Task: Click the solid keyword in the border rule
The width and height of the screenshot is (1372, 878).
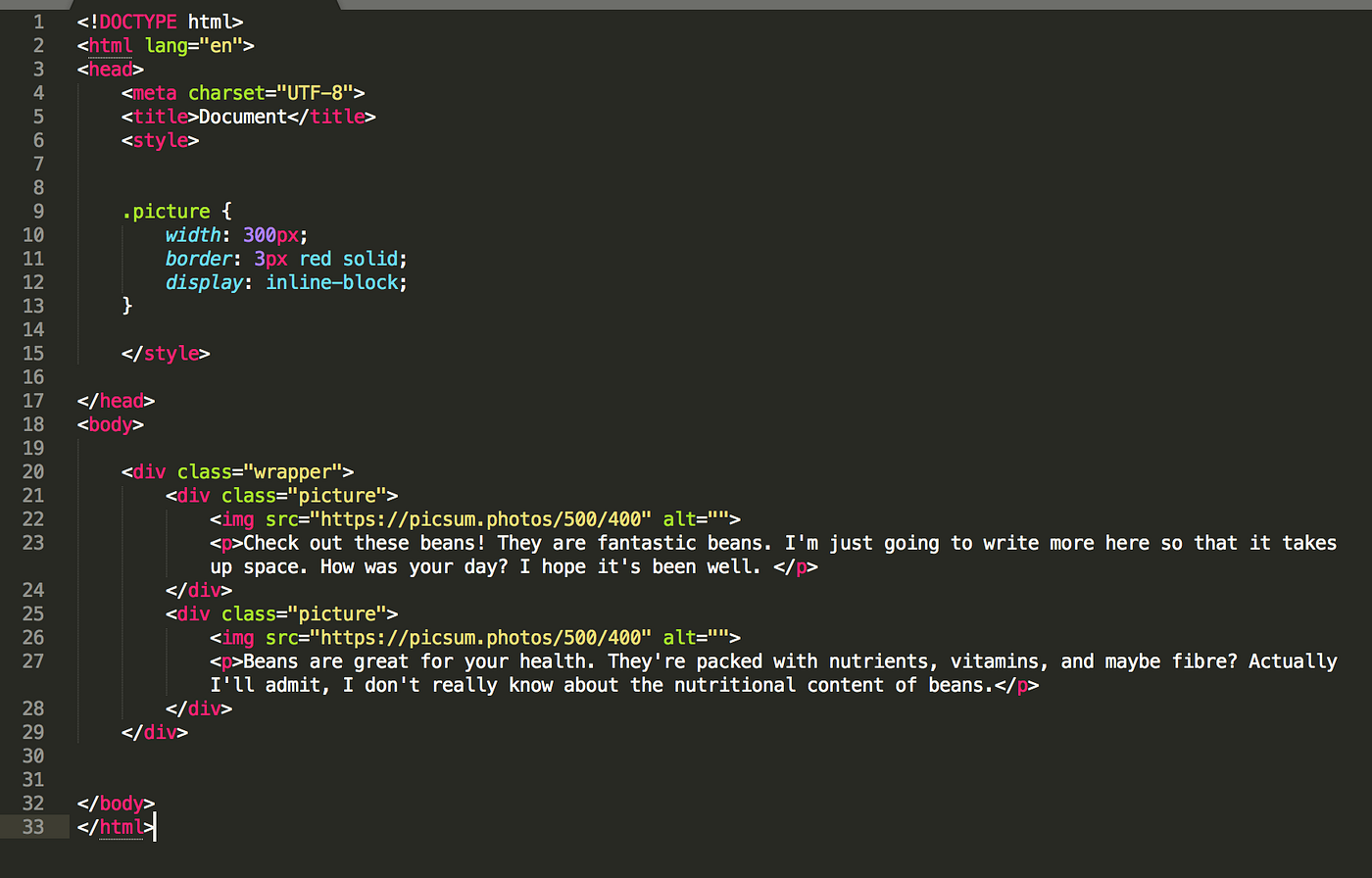Action: pos(370,259)
